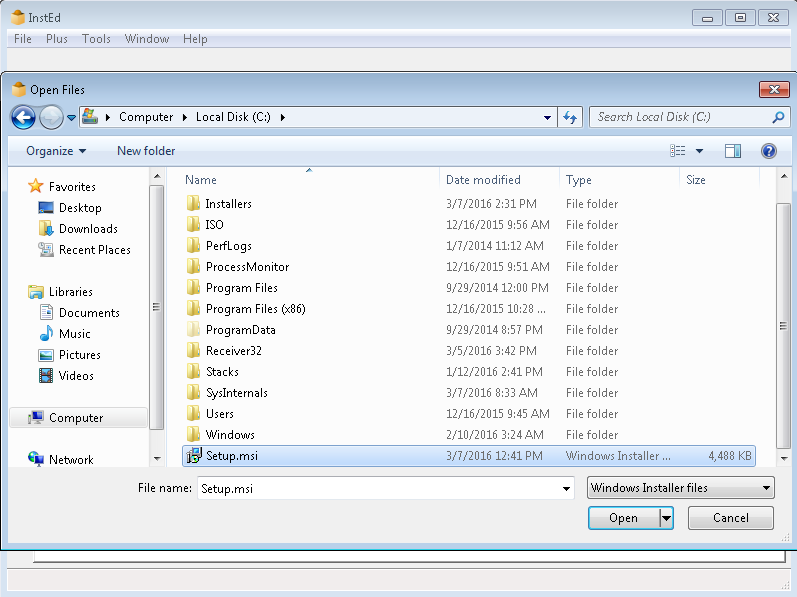Open the view options dropdown arrow
Viewport: 797px width, 597px height.
699,151
